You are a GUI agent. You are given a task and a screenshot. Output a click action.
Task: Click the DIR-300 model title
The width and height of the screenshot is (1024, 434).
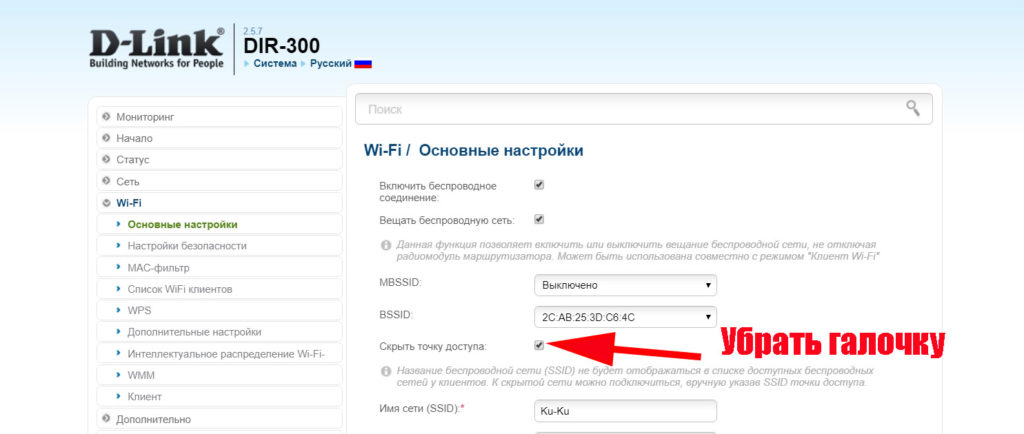click(281, 46)
